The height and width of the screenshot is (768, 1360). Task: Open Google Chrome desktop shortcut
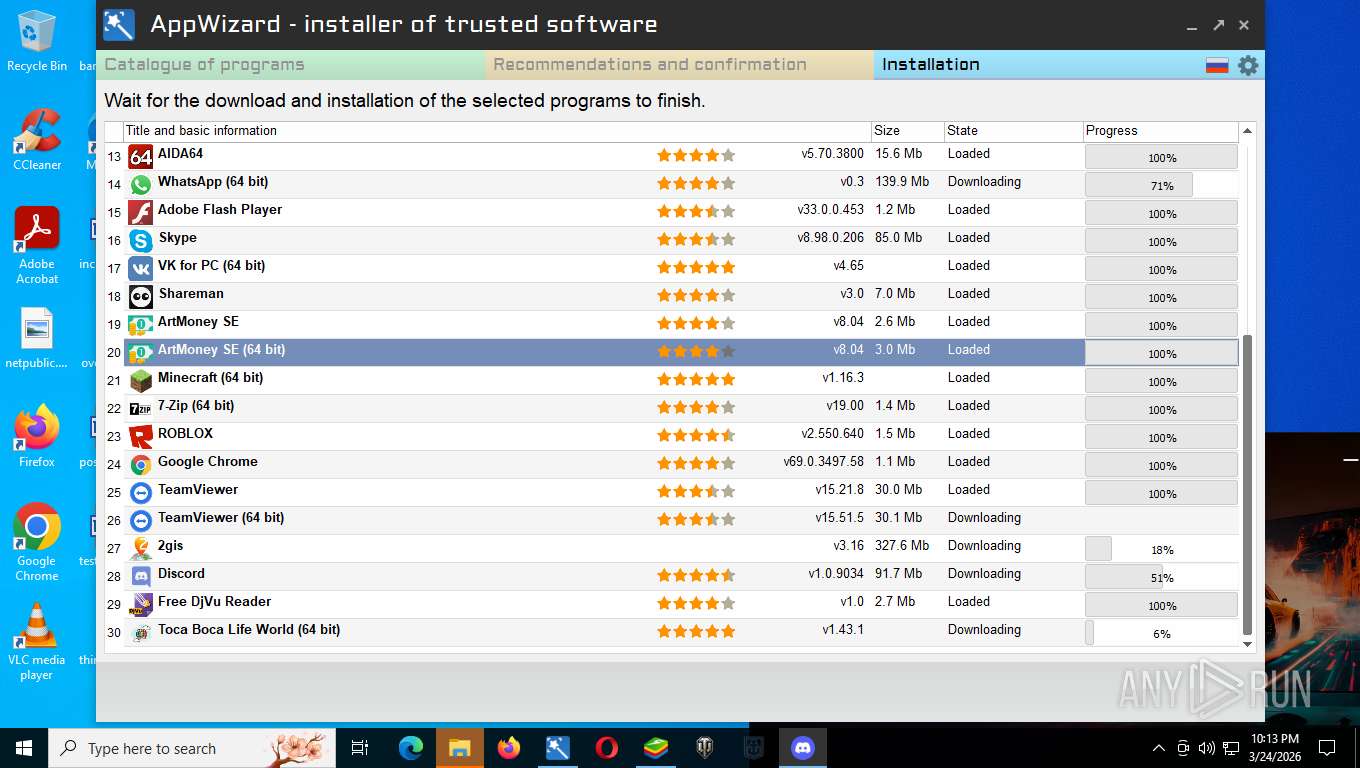point(37,542)
